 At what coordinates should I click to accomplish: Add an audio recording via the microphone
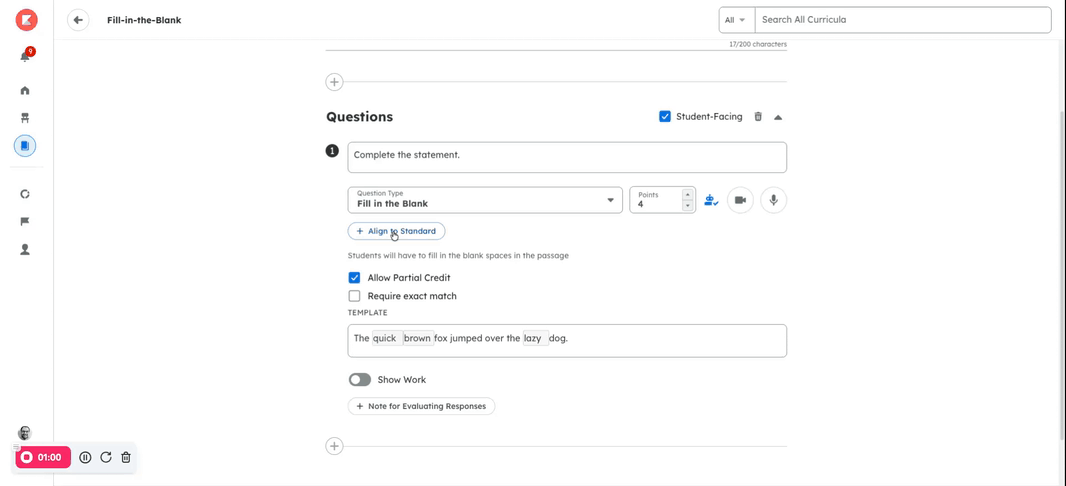[774, 201]
